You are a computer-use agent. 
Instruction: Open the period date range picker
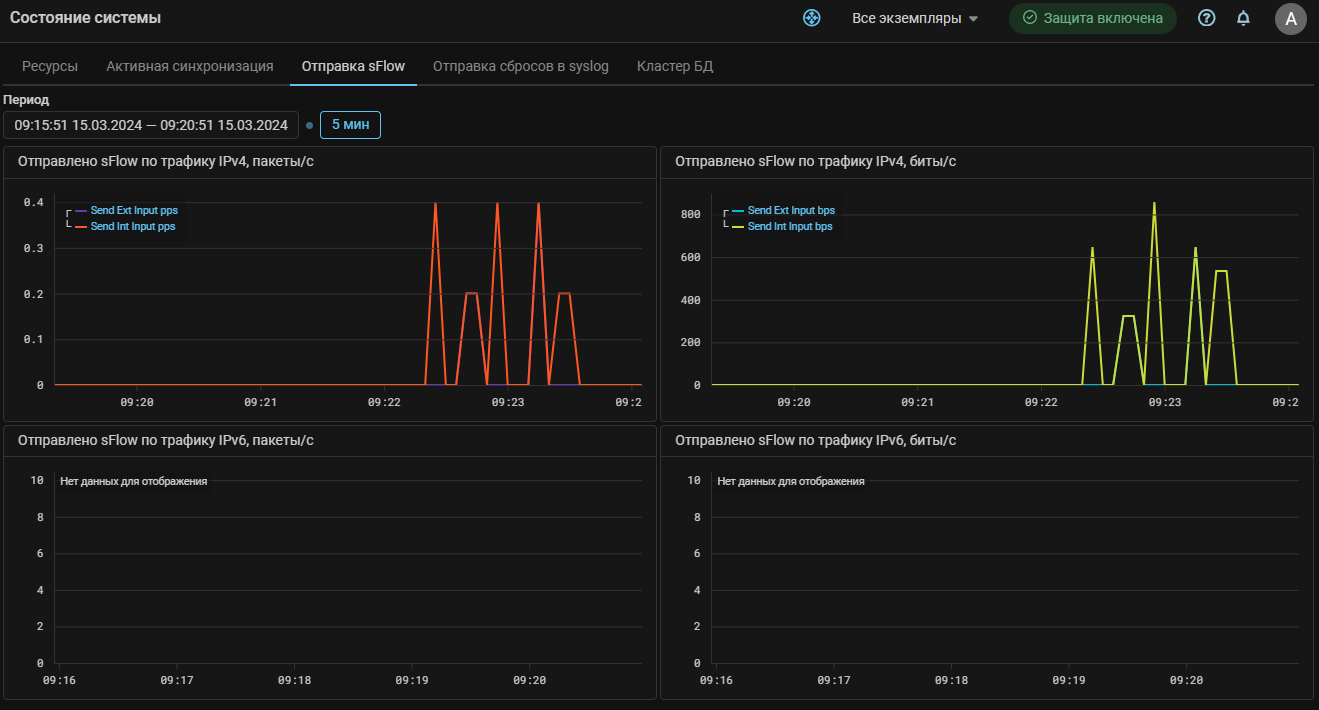151,125
